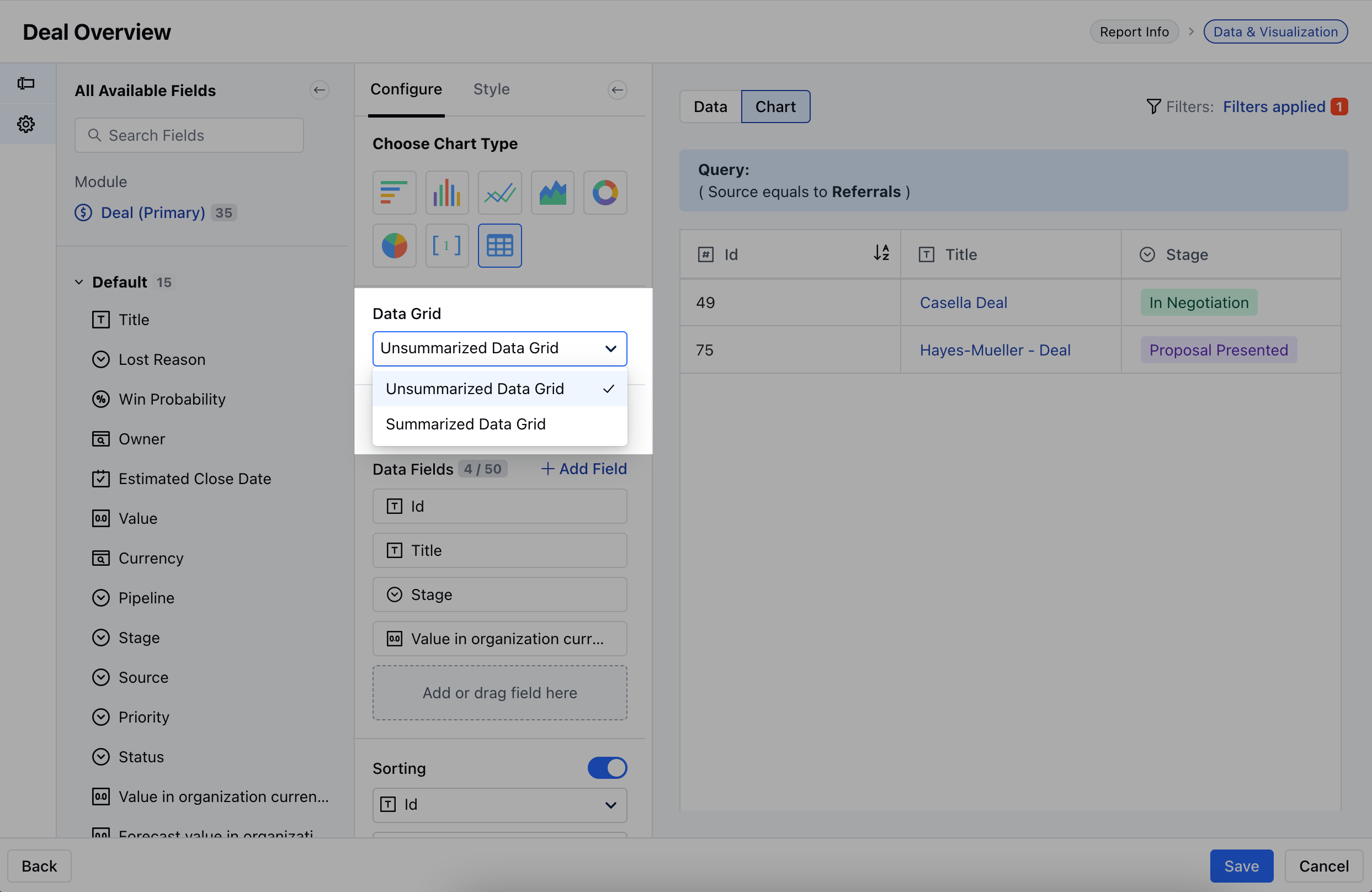Select the donut chart type icon
1372x892 pixels.
pyautogui.click(x=605, y=193)
